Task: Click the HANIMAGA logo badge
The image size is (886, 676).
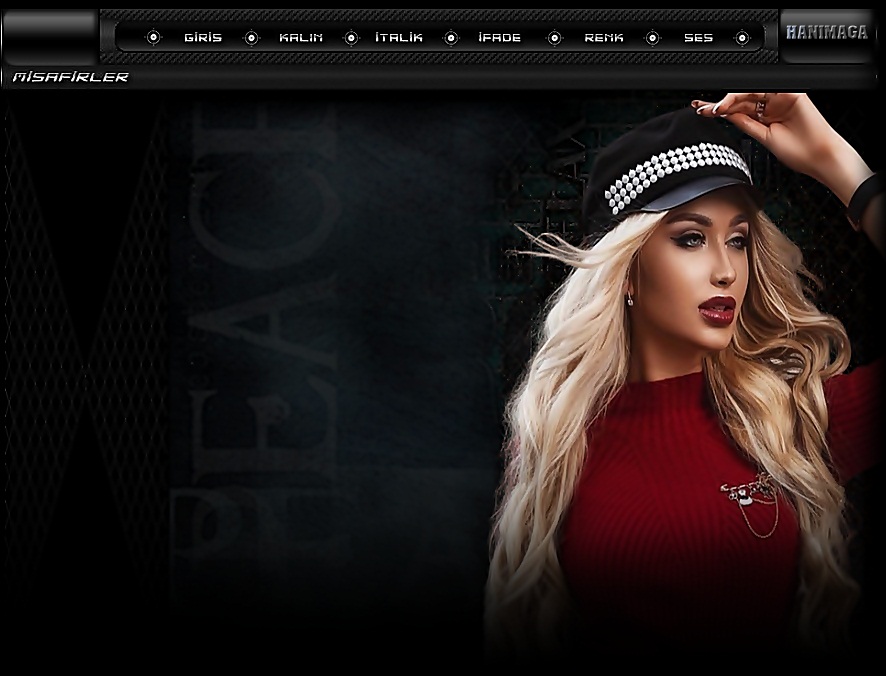Action: point(827,33)
